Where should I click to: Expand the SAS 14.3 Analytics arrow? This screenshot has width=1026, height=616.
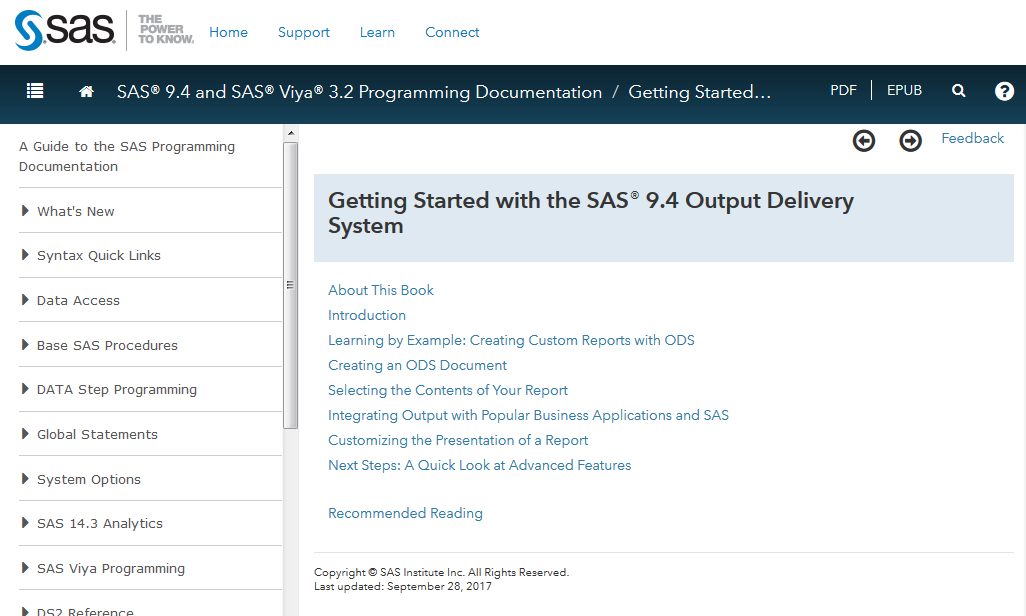pyautogui.click(x=25, y=523)
